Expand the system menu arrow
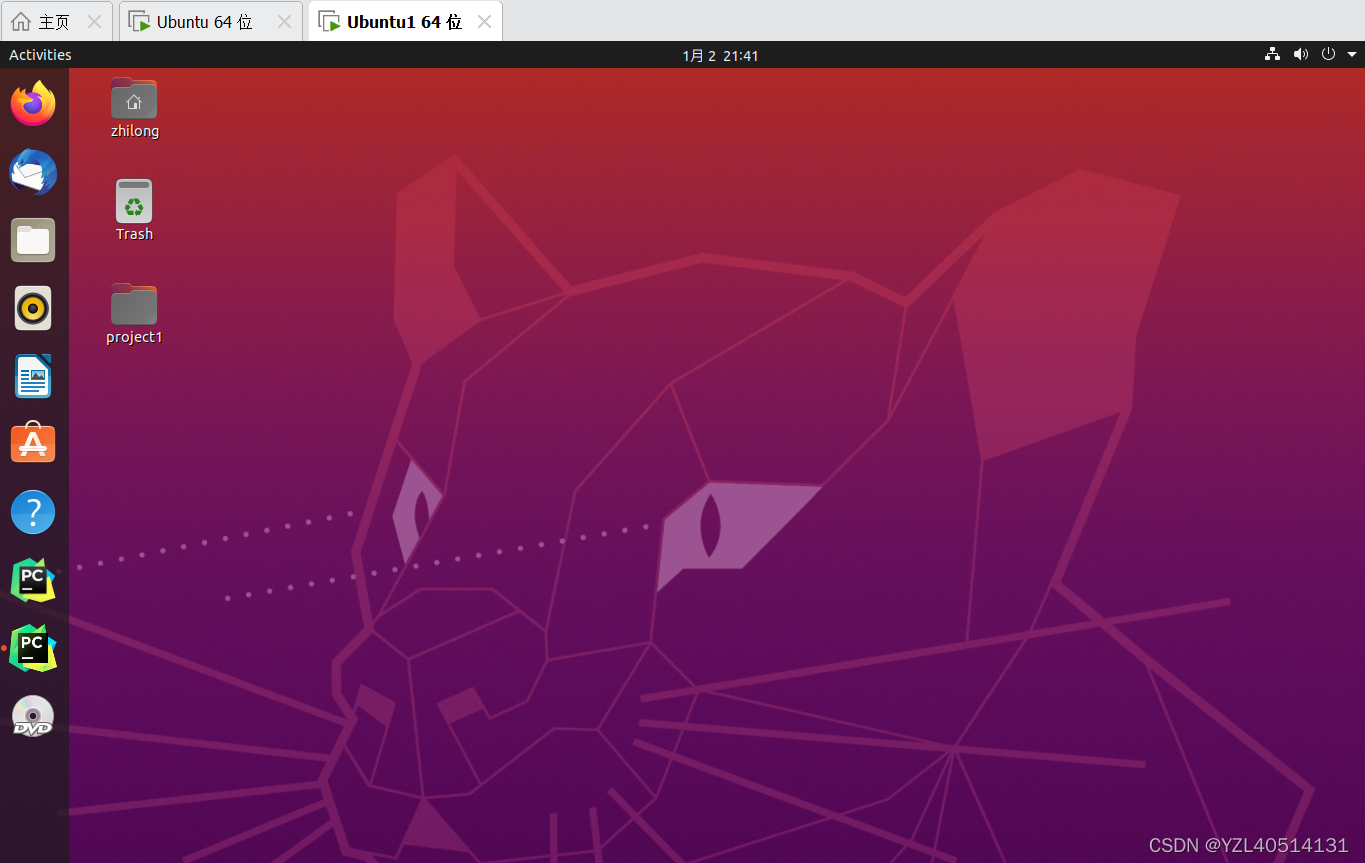 [1351, 55]
